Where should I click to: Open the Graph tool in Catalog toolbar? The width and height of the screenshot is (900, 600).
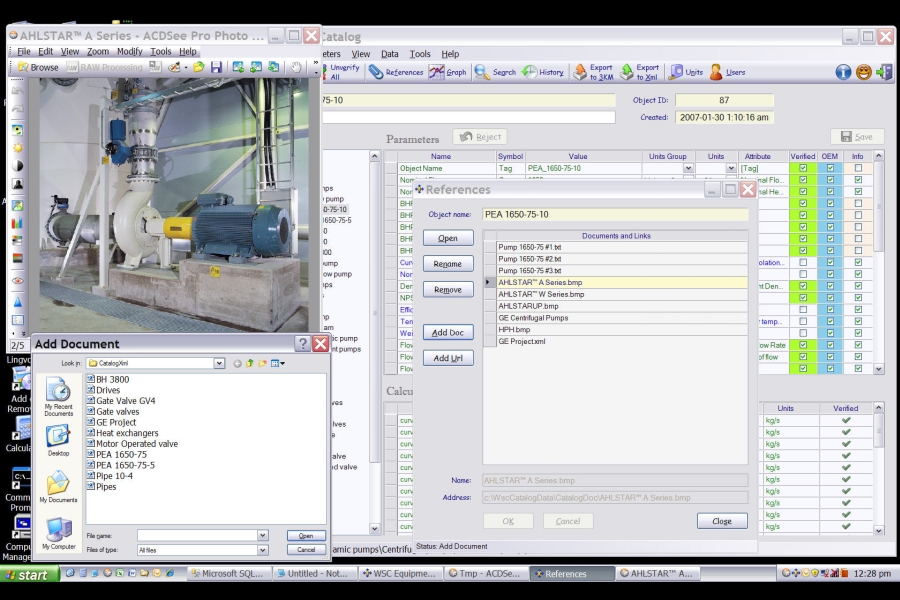448,72
